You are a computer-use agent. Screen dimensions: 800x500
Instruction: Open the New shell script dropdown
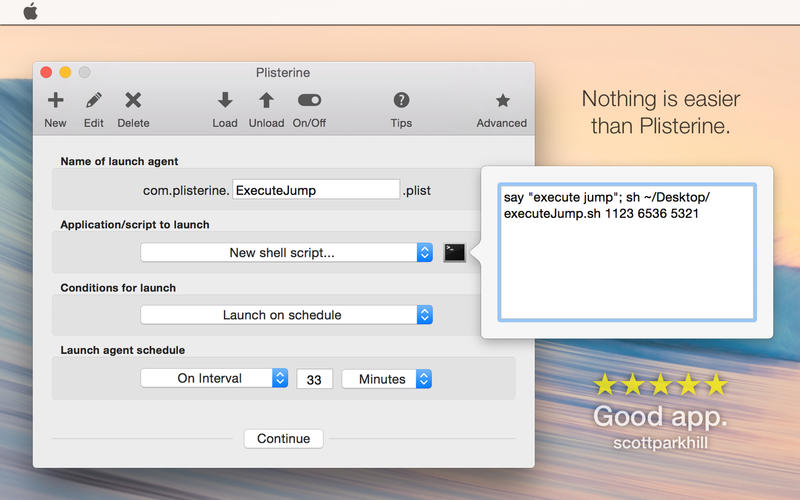coord(286,253)
